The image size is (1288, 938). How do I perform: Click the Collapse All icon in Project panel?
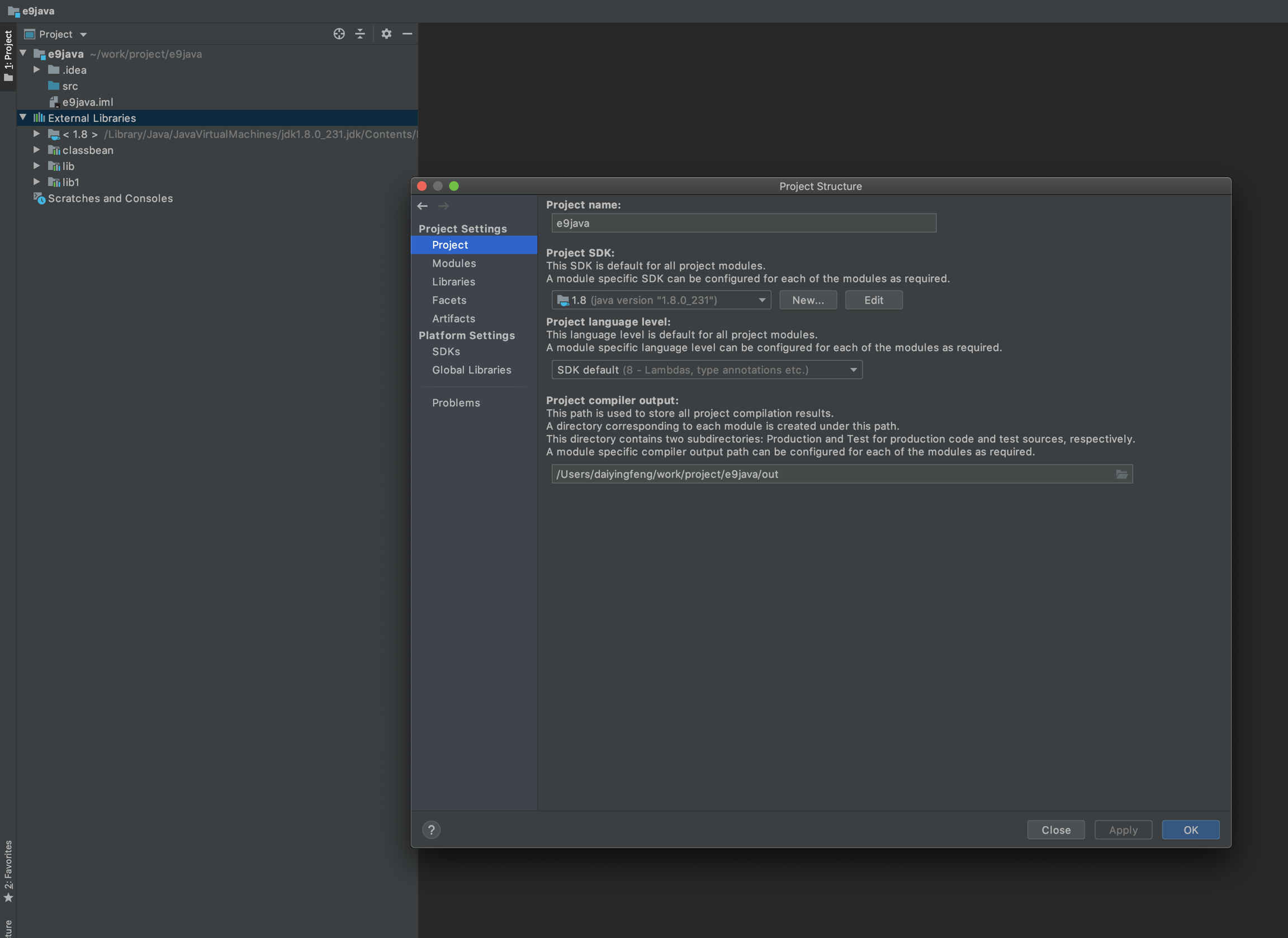360,34
